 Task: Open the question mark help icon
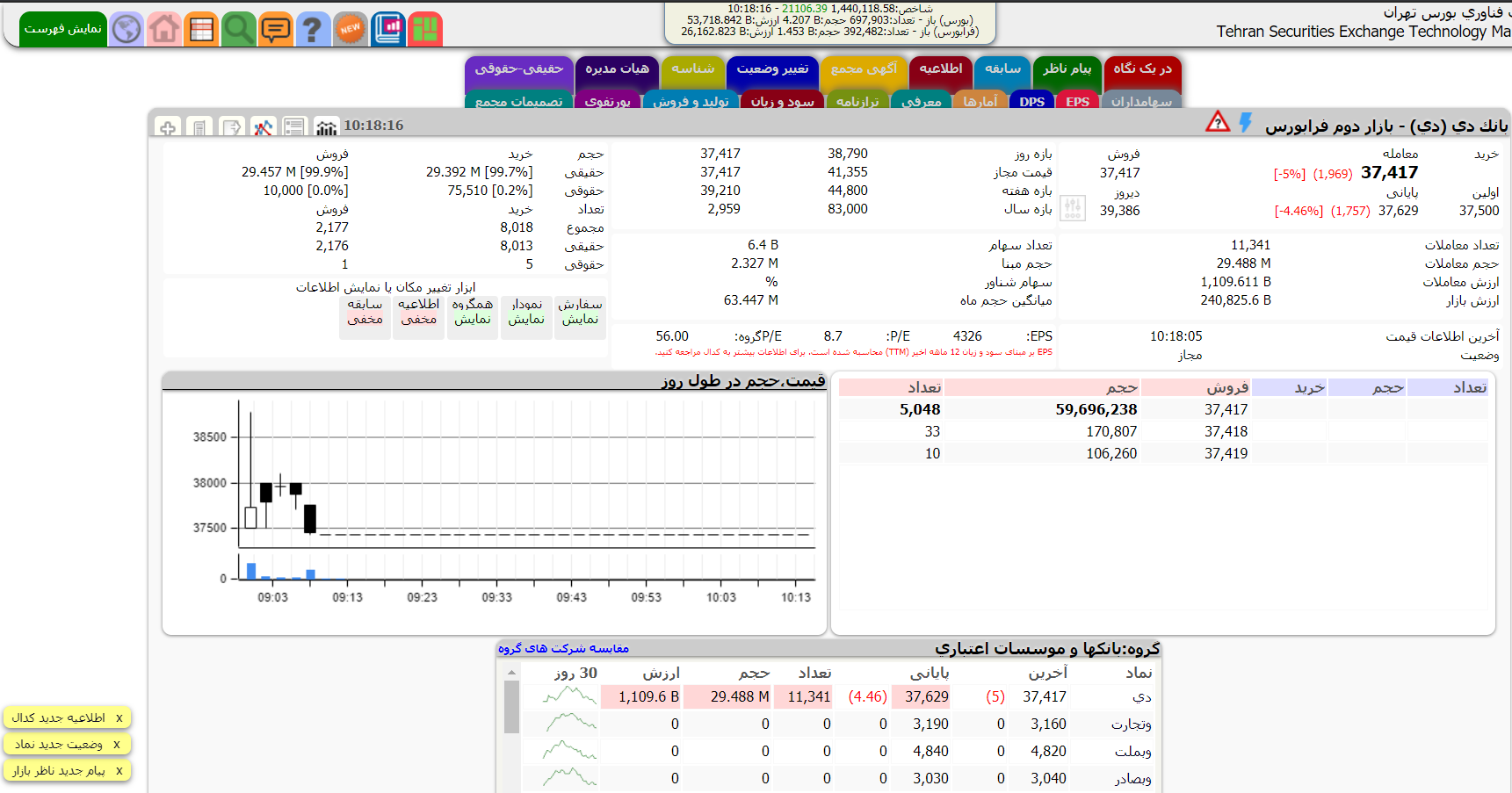(312, 29)
